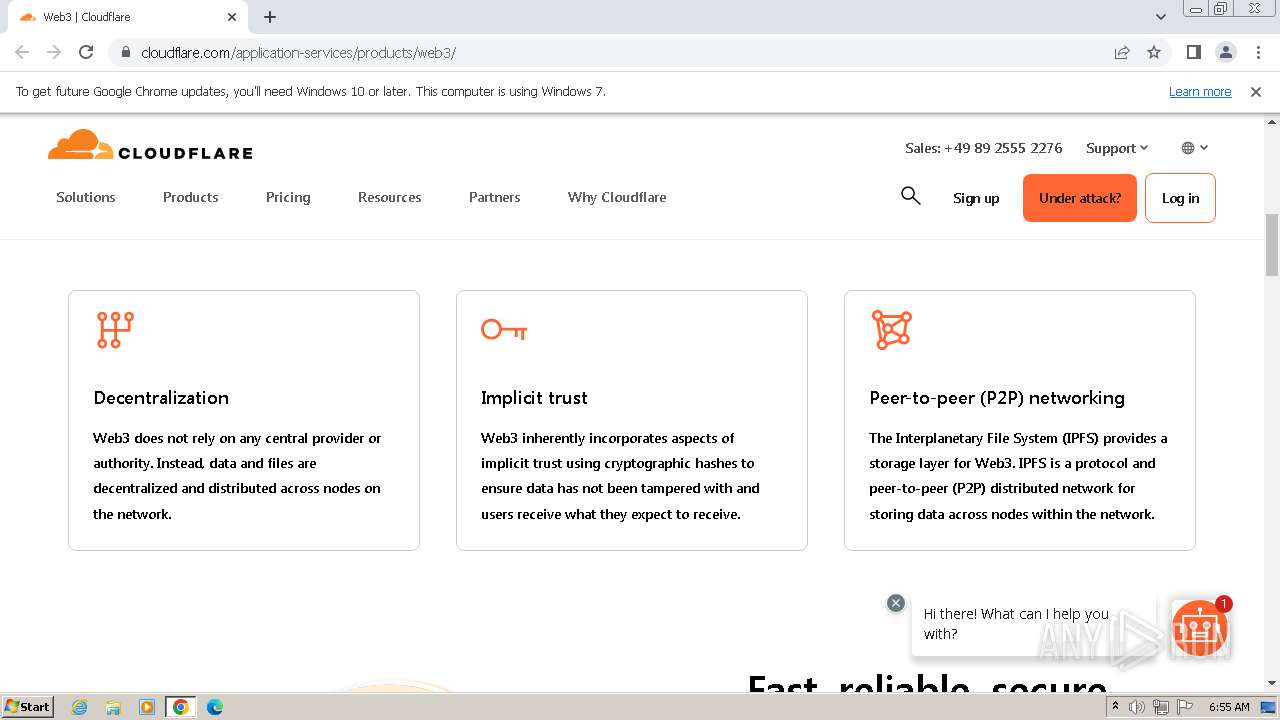Go forward in browser history
1280x720 pixels.
(54, 52)
